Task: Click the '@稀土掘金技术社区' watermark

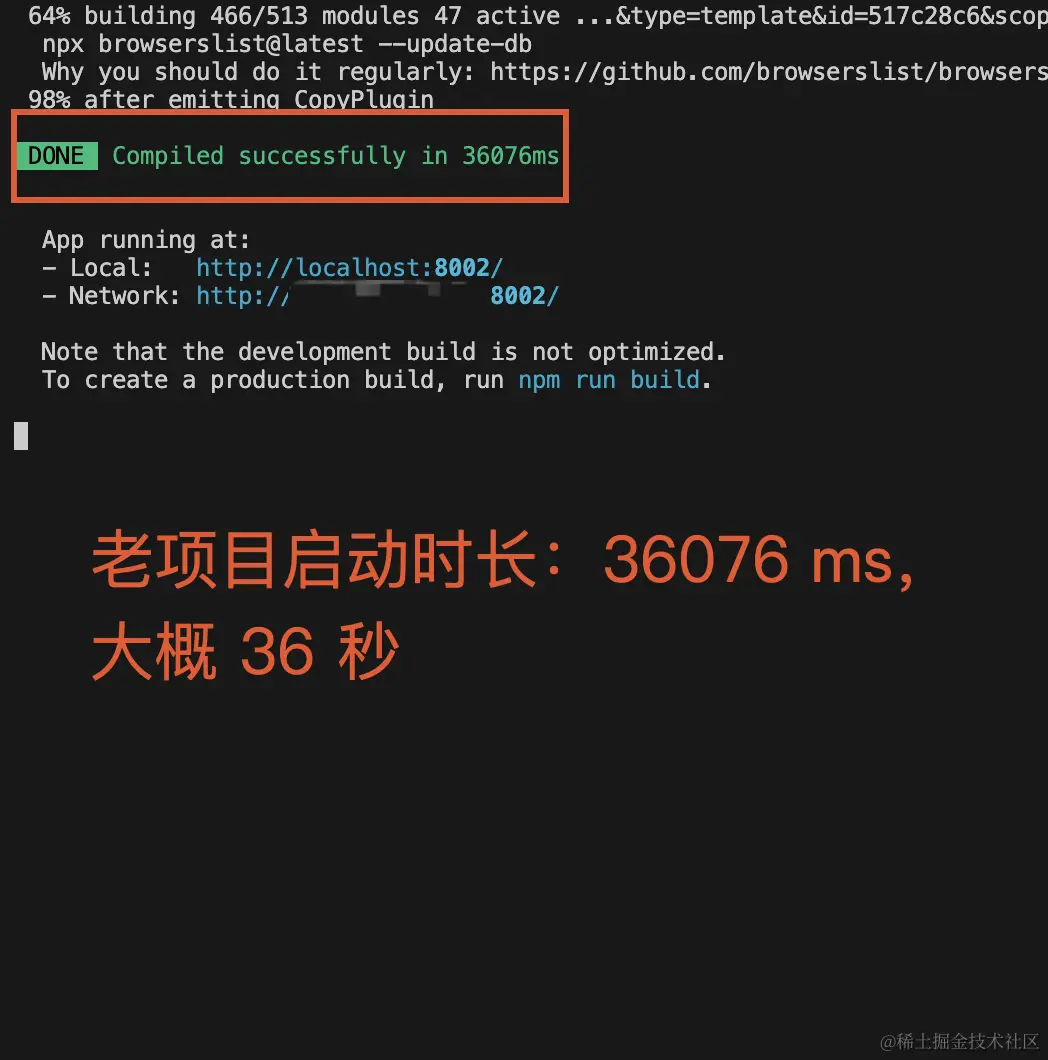Action: pos(959,1040)
